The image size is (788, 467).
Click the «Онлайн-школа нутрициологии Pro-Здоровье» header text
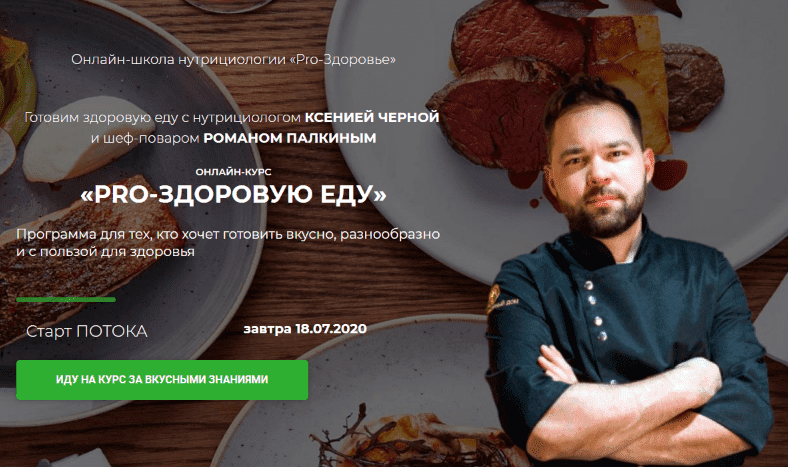[233, 59]
